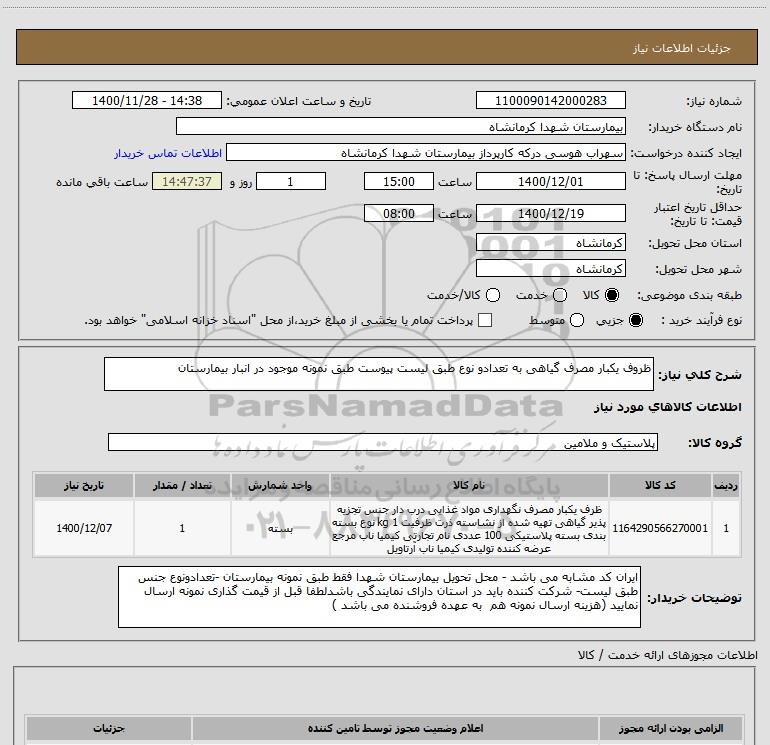Click the response deadline date 1400/12/01

pyautogui.click(x=550, y=181)
